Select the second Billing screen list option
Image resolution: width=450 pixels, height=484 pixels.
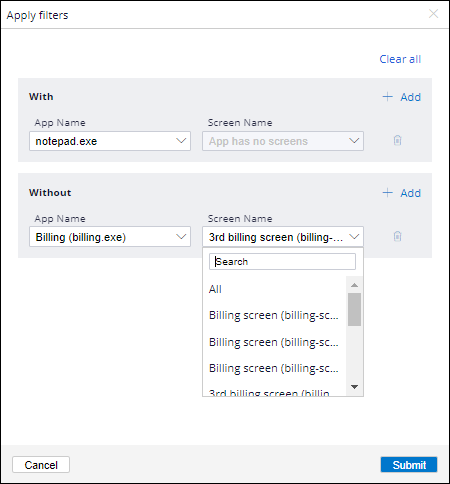point(275,342)
